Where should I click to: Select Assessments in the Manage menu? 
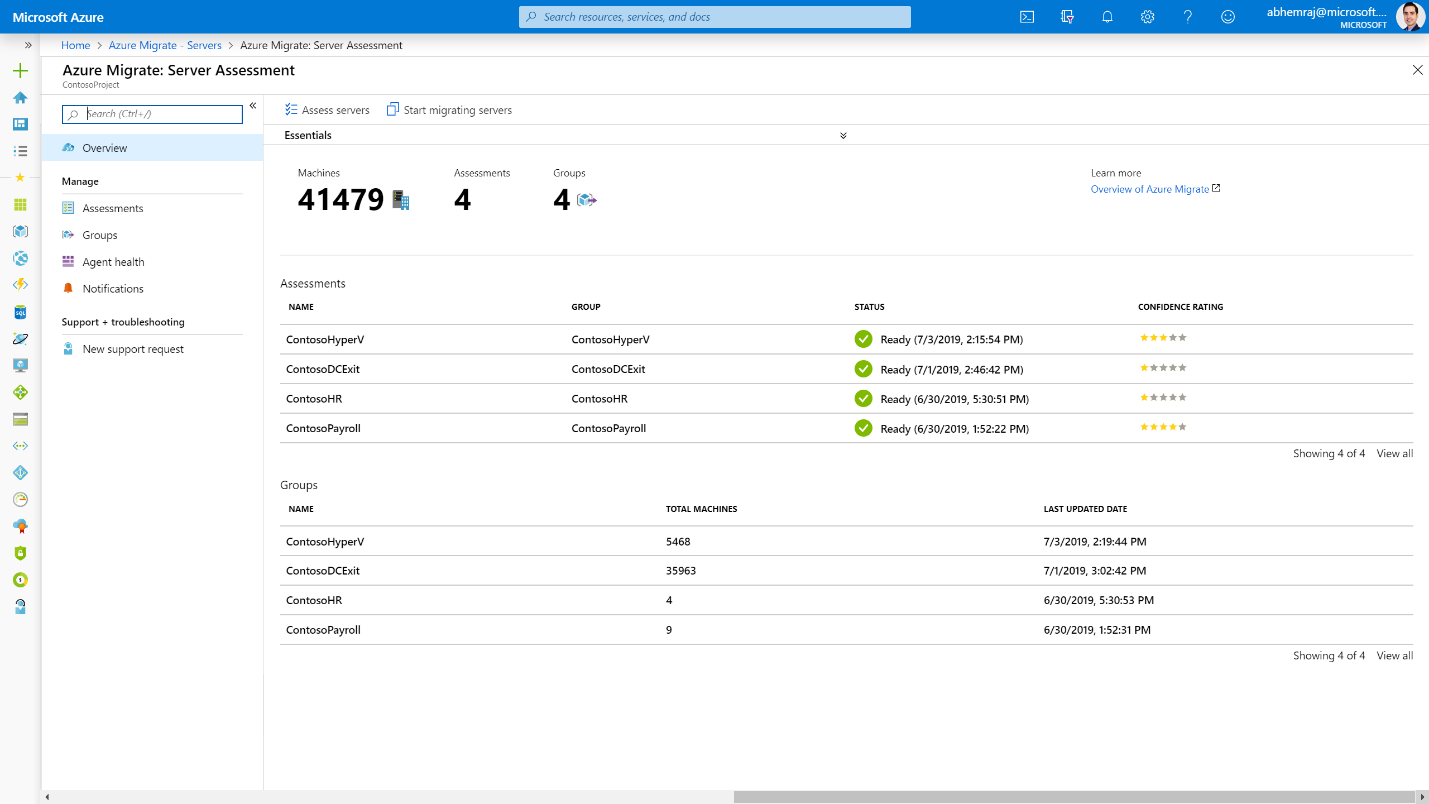pos(113,209)
